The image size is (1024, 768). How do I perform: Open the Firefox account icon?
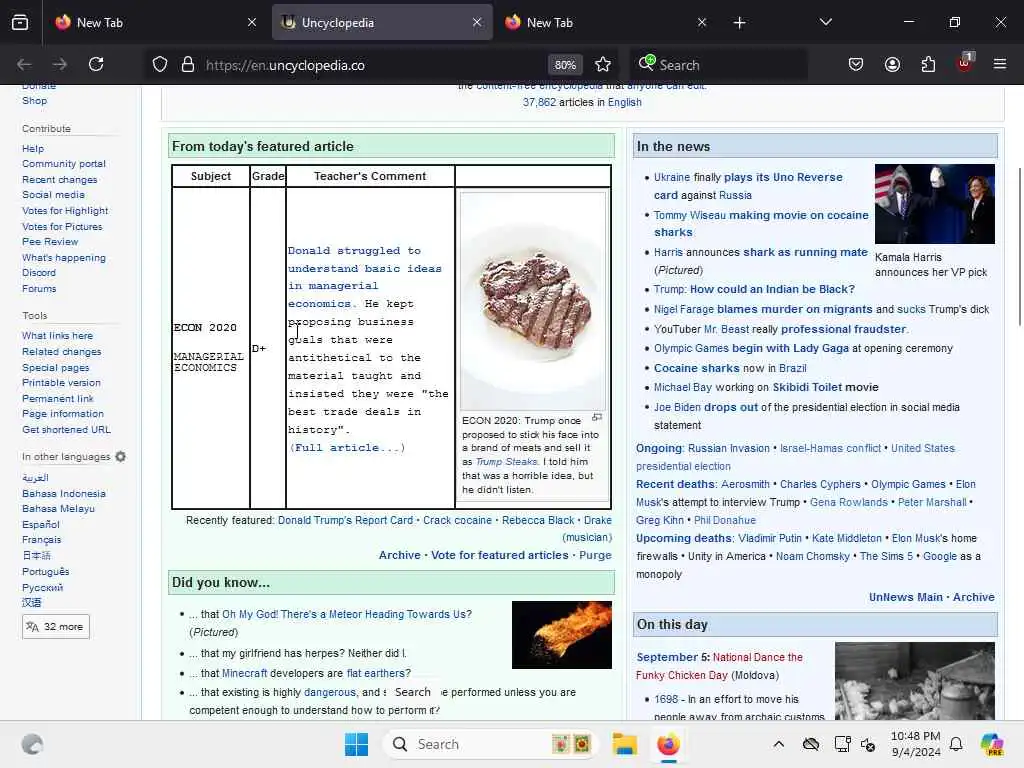[892, 64]
